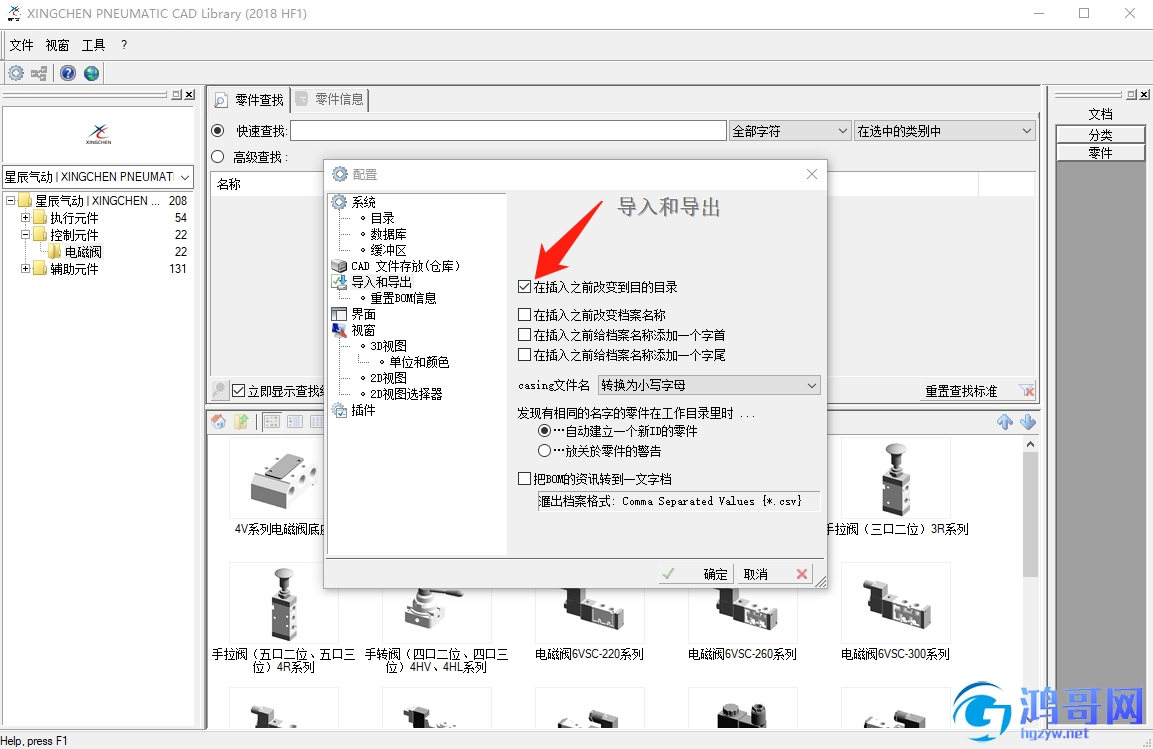Open 文件 menu
1153x749 pixels.
[x=21, y=45]
